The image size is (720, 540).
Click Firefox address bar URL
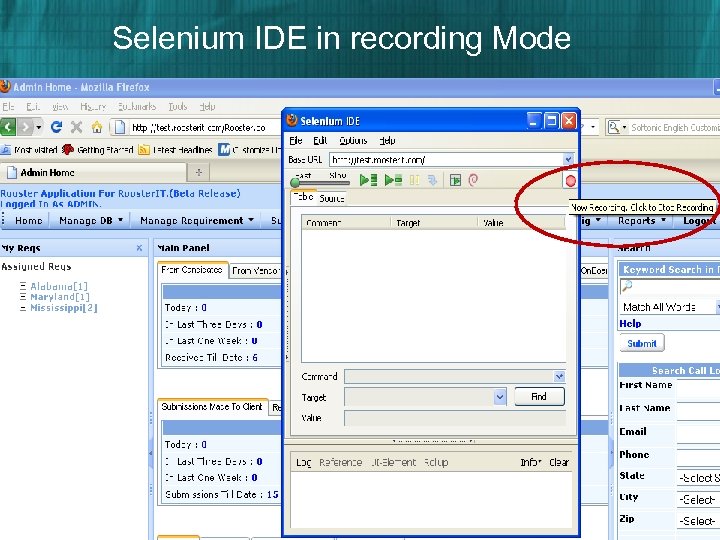pos(197,127)
